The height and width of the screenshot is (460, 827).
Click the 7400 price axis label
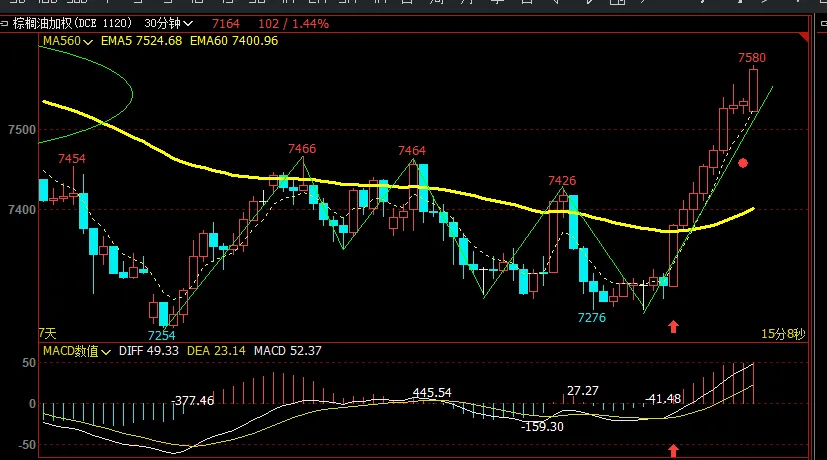[22, 210]
